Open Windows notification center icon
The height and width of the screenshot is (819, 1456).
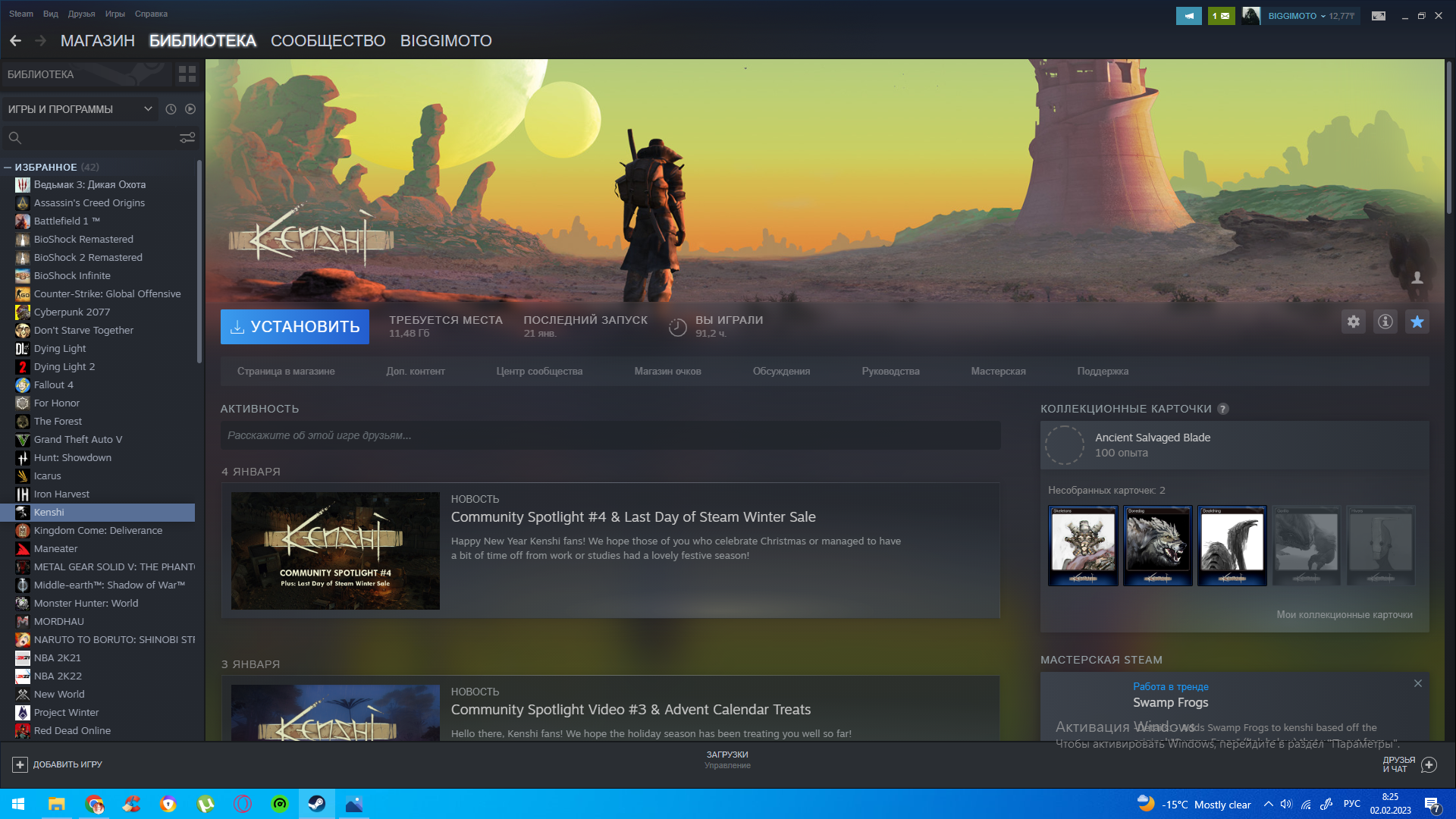[1432, 805]
